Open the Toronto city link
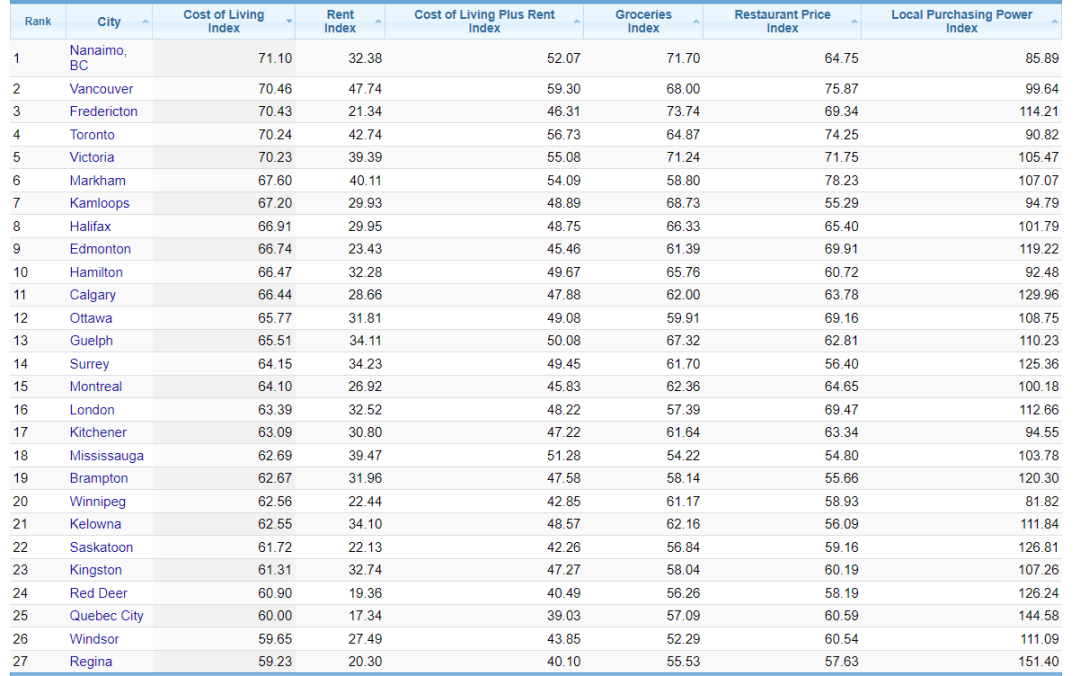 (x=92, y=135)
